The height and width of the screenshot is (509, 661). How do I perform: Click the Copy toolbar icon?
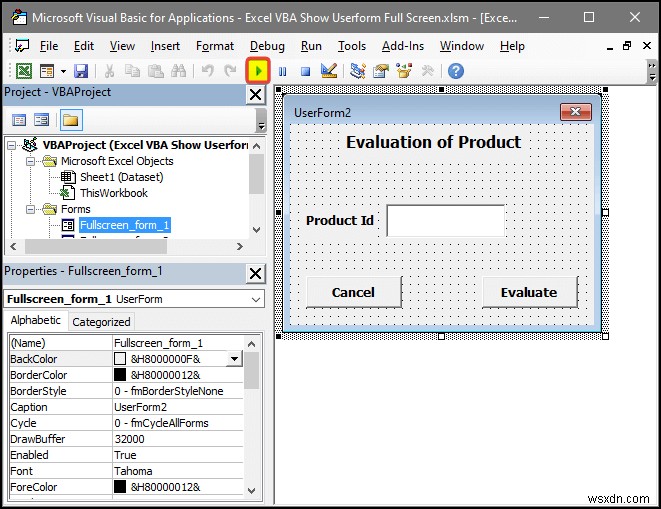[x=132, y=71]
